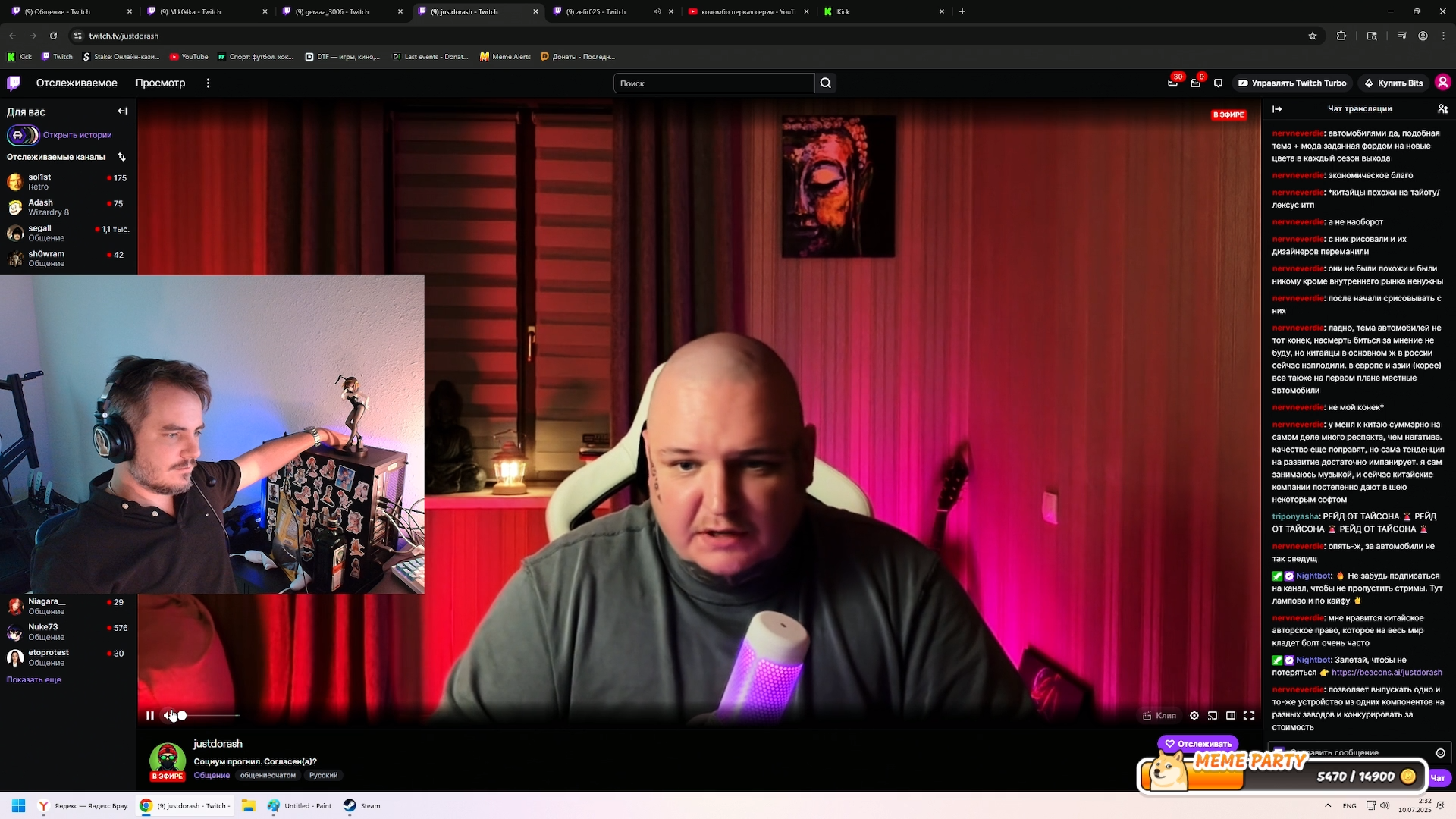Open the more options three-dot menu
The height and width of the screenshot is (819, 1456).
pos(208,83)
